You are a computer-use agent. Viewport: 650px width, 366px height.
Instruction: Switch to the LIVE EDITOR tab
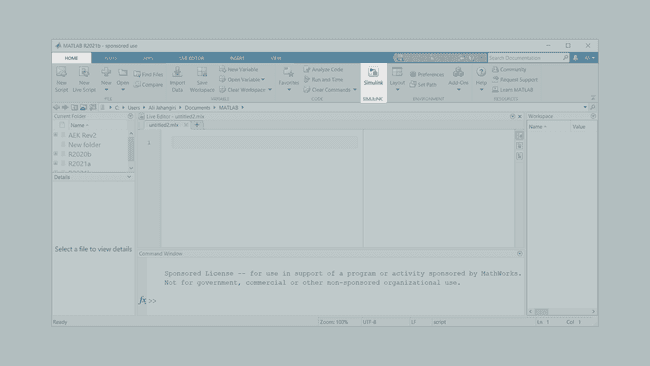[192, 58]
